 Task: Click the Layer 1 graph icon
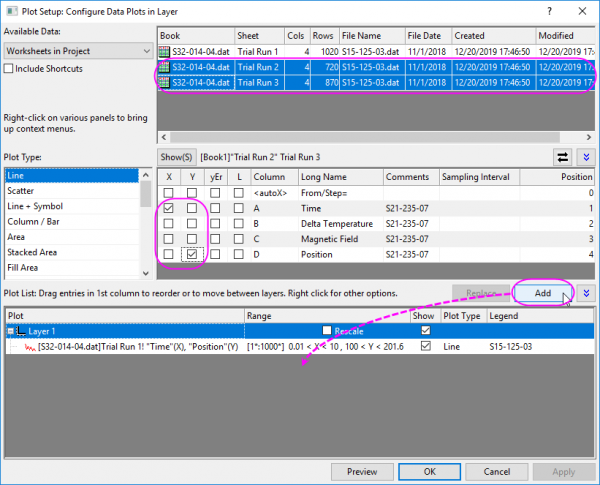coord(21,330)
